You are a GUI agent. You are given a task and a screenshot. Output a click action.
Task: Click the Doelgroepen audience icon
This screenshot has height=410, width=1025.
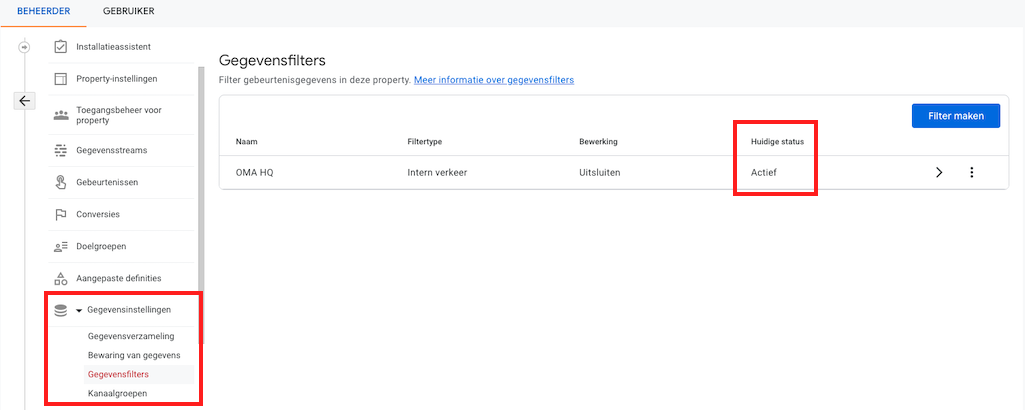click(60, 246)
